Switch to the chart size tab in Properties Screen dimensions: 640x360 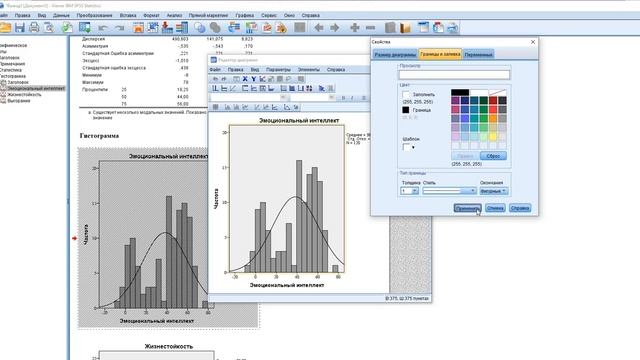click(395, 54)
